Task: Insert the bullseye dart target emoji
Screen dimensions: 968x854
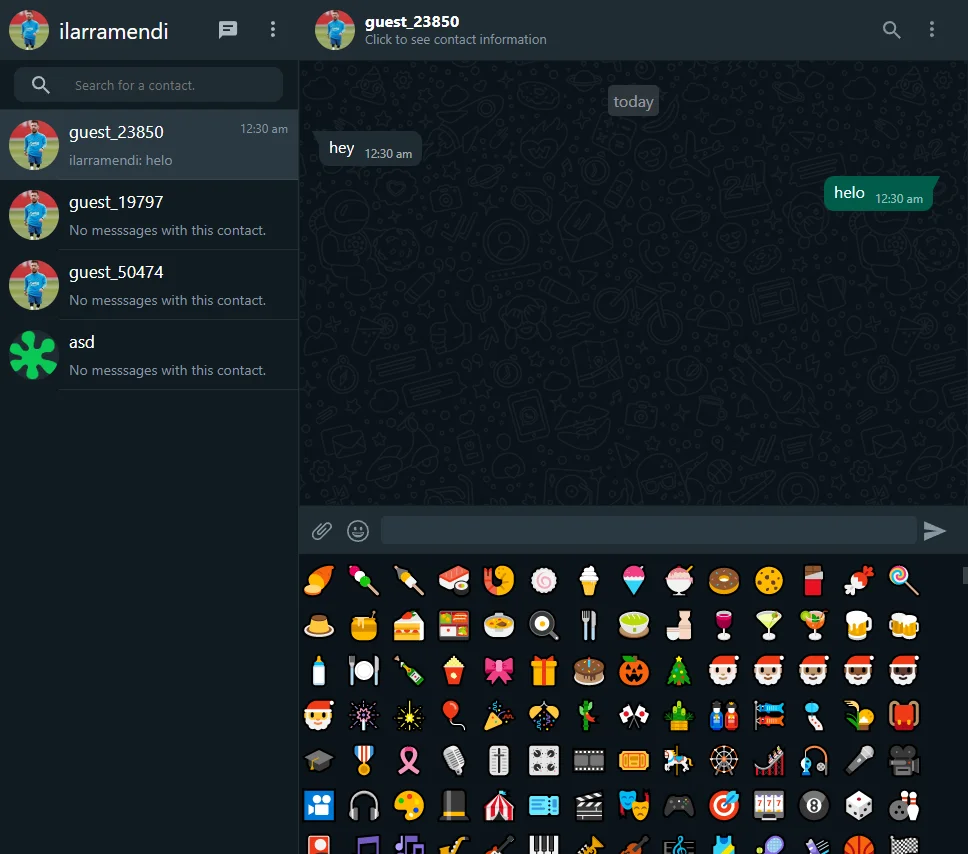Action: pyautogui.click(x=724, y=806)
